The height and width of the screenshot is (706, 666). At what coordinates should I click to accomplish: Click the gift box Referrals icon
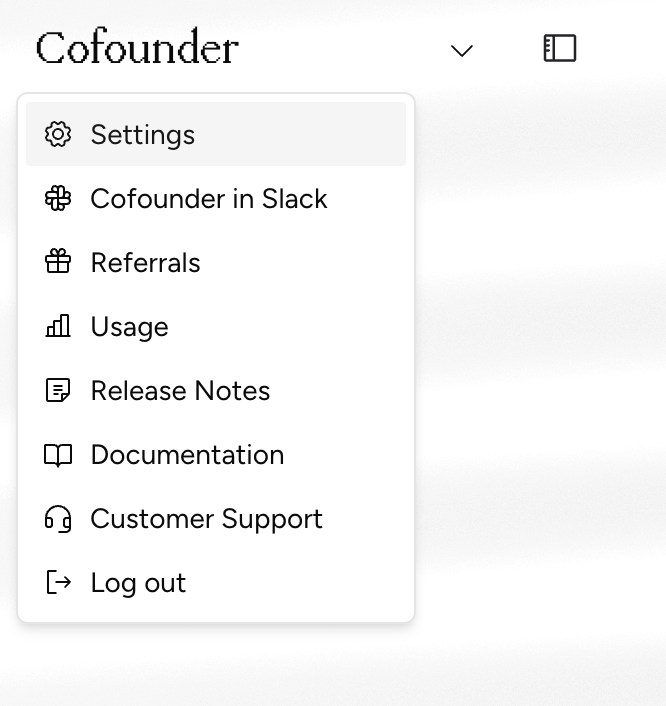(59, 263)
